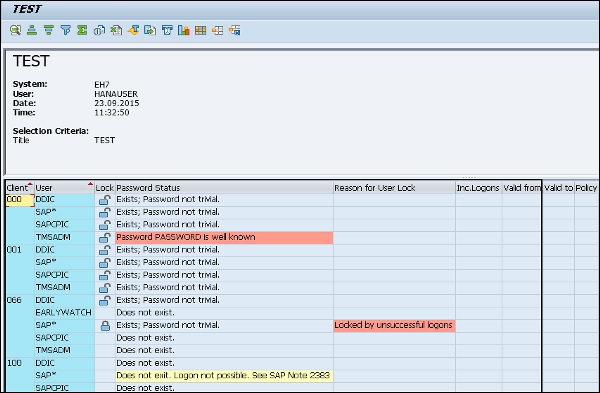Screen dimensions: 600x393
Task: Select DDIC user in client 100 row
Action: [64, 363]
